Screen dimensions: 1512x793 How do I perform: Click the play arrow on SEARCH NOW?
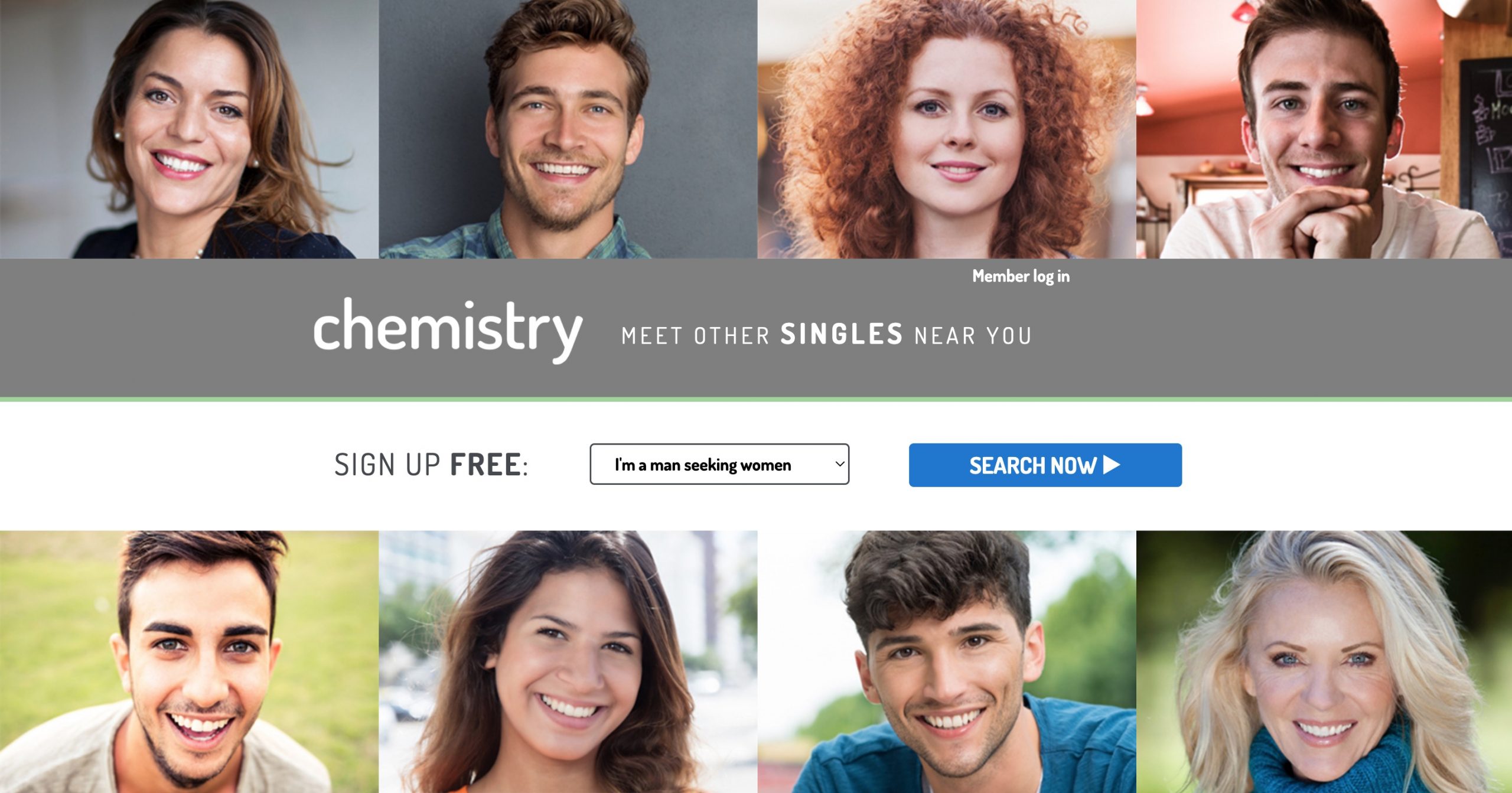tap(1112, 465)
